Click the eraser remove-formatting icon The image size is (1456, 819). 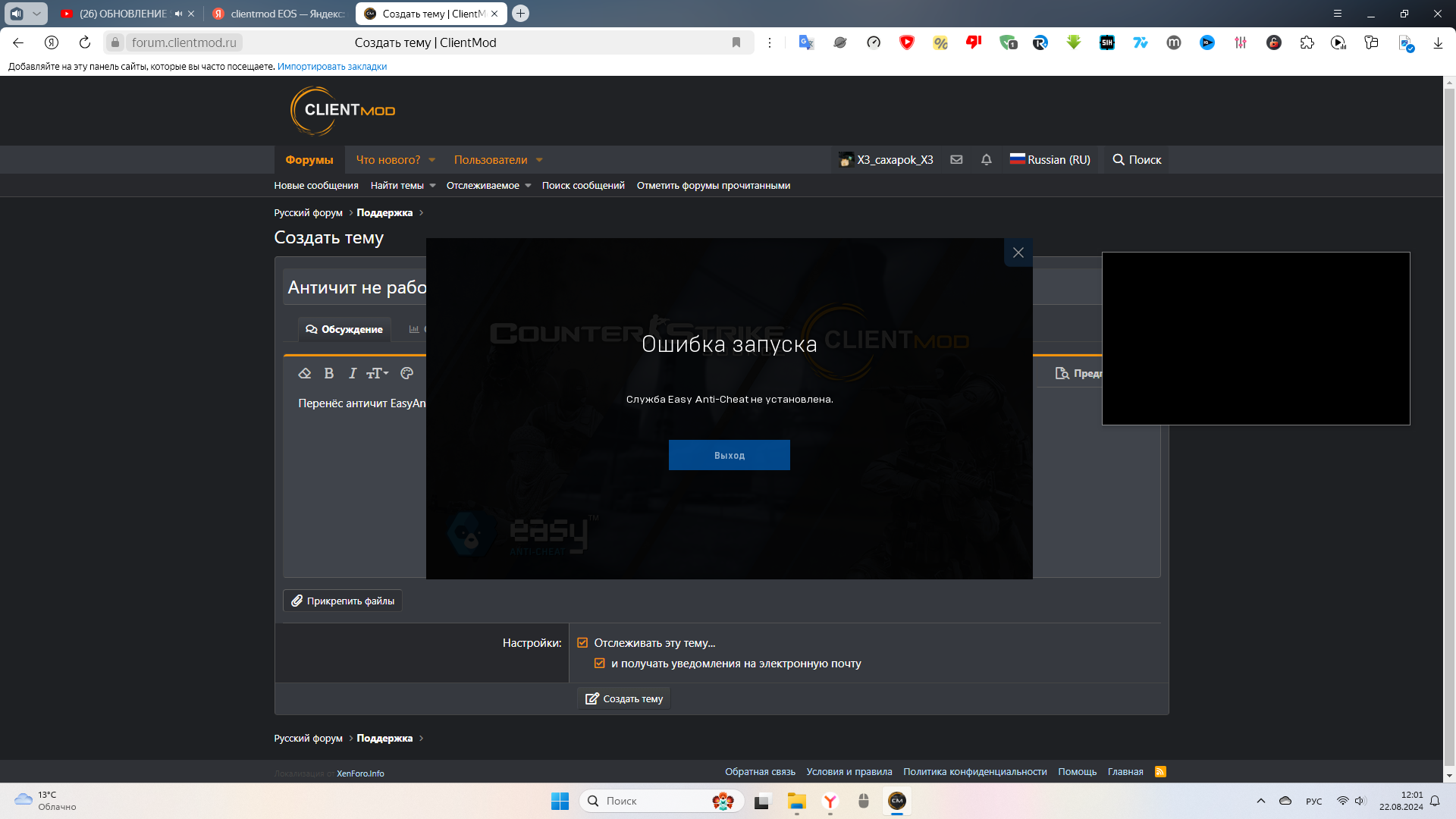(305, 373)
